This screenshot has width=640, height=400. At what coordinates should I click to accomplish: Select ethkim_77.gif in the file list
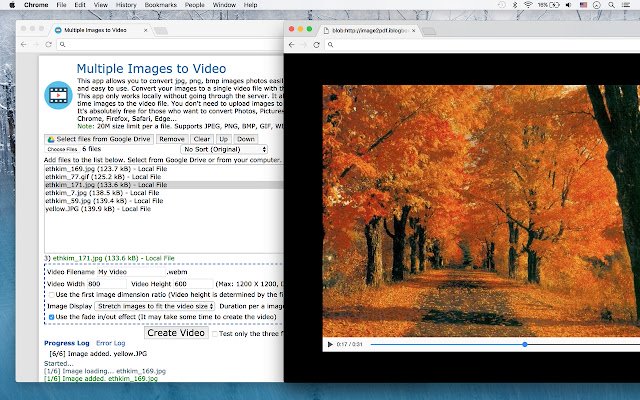click(x=163, y=177)
